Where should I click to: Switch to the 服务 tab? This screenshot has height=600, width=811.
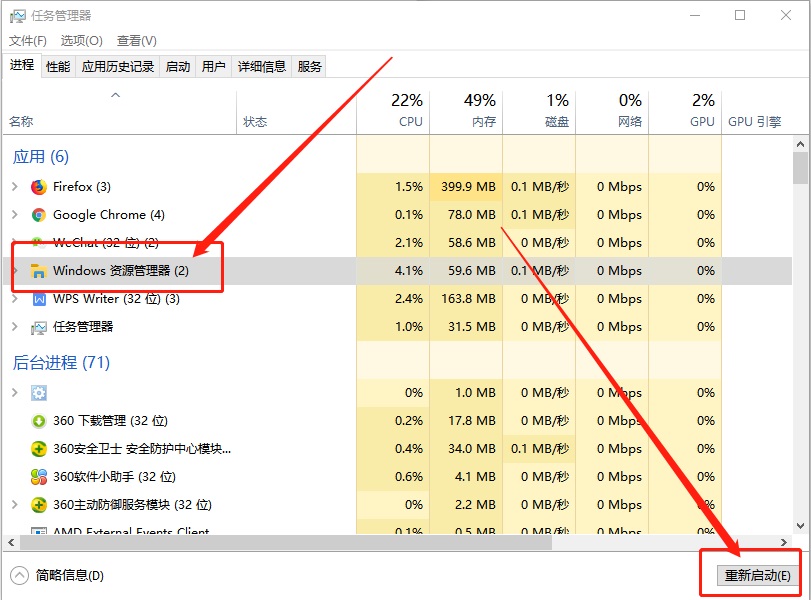tap(309, 67)
